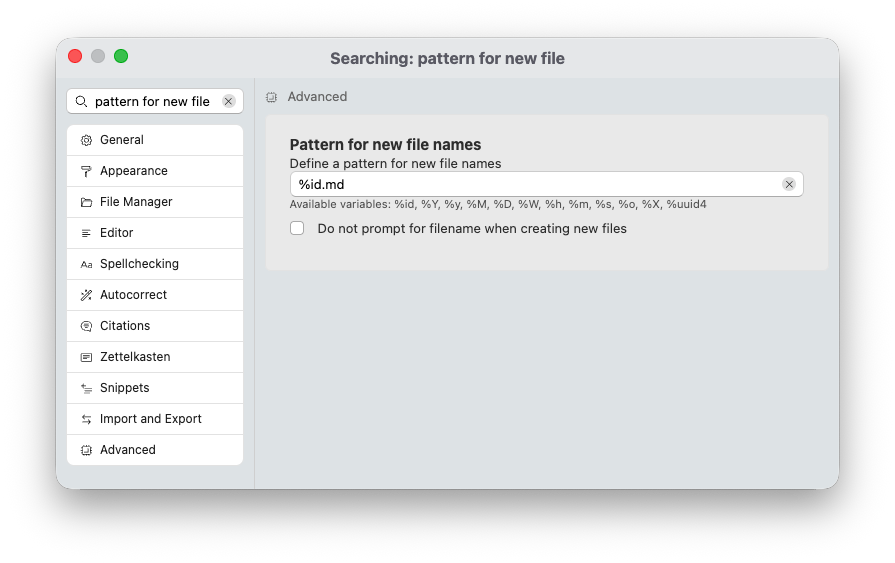Click 'Do not prompt for filename' label

point(472,228)
